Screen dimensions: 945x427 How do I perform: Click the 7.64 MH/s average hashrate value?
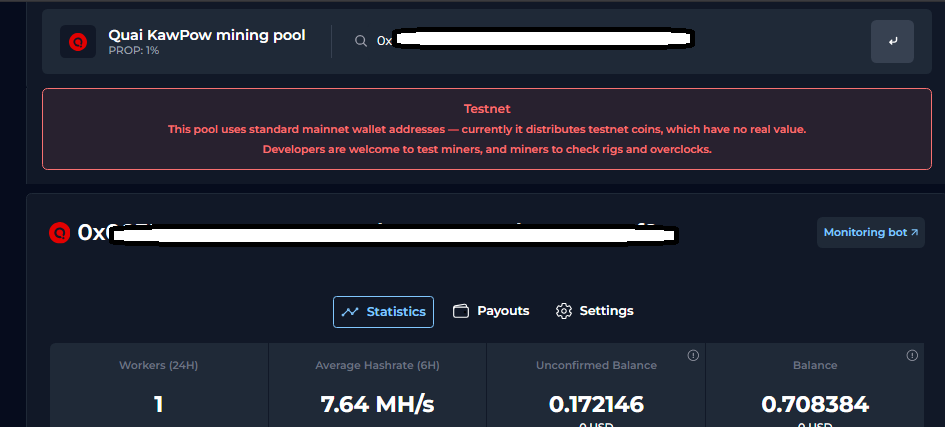point(377,404)
